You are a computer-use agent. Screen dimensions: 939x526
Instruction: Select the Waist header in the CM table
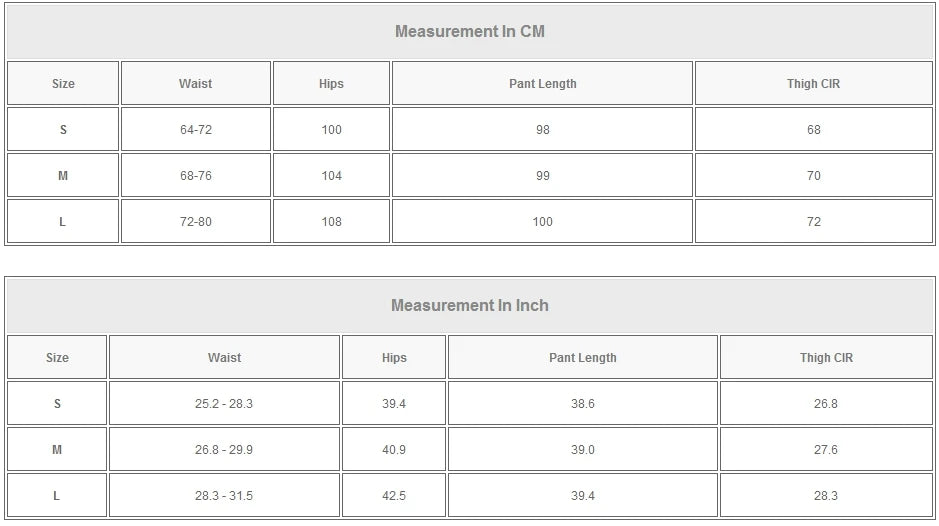(x=195, y=84)
